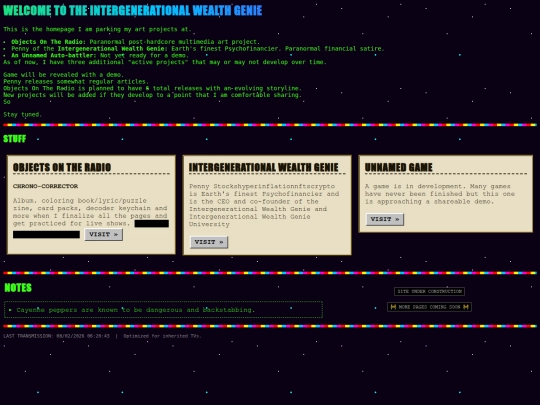Visit the Objects On The Radio project
Image resolution: width=540 pixels, height=405 pixels.
(104, 235)
